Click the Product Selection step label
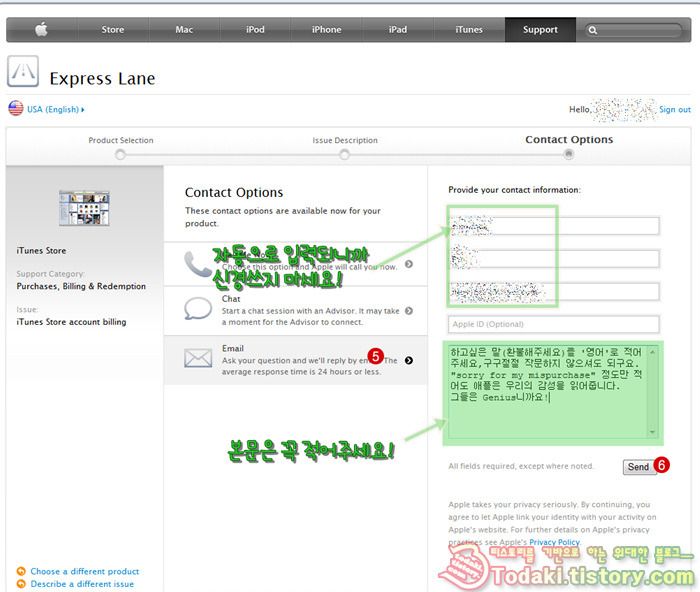This screenshot has width=700, height=592. pos(121,140)
